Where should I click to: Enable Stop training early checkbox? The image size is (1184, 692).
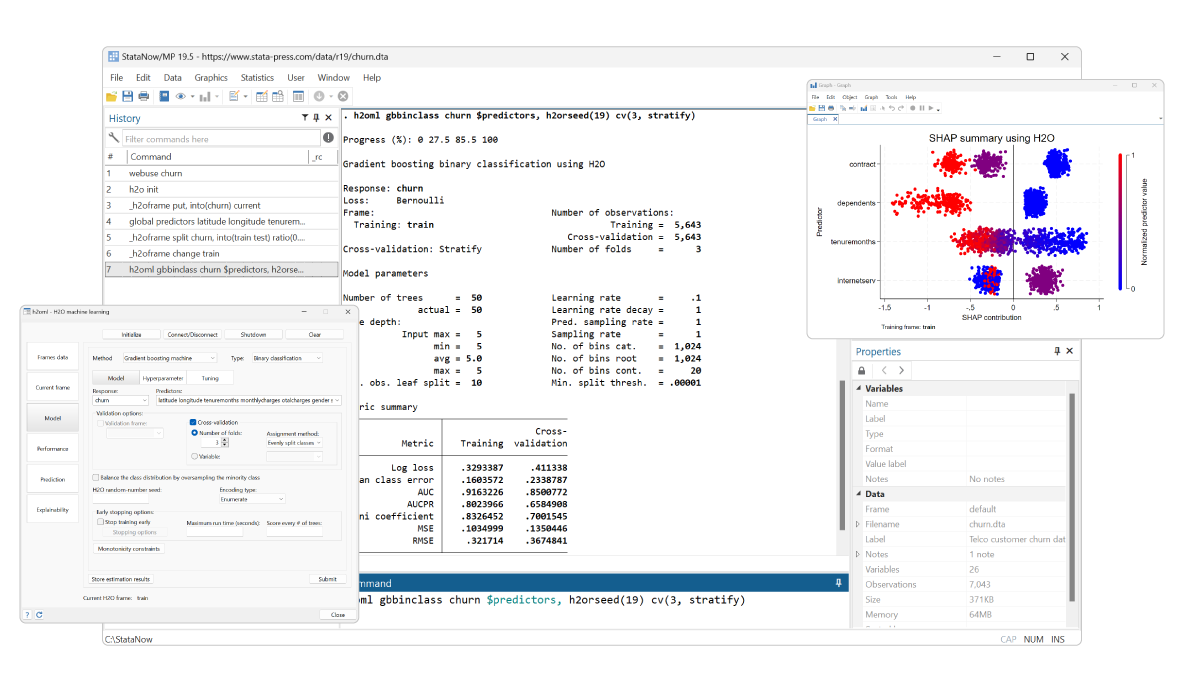(100, 522)
